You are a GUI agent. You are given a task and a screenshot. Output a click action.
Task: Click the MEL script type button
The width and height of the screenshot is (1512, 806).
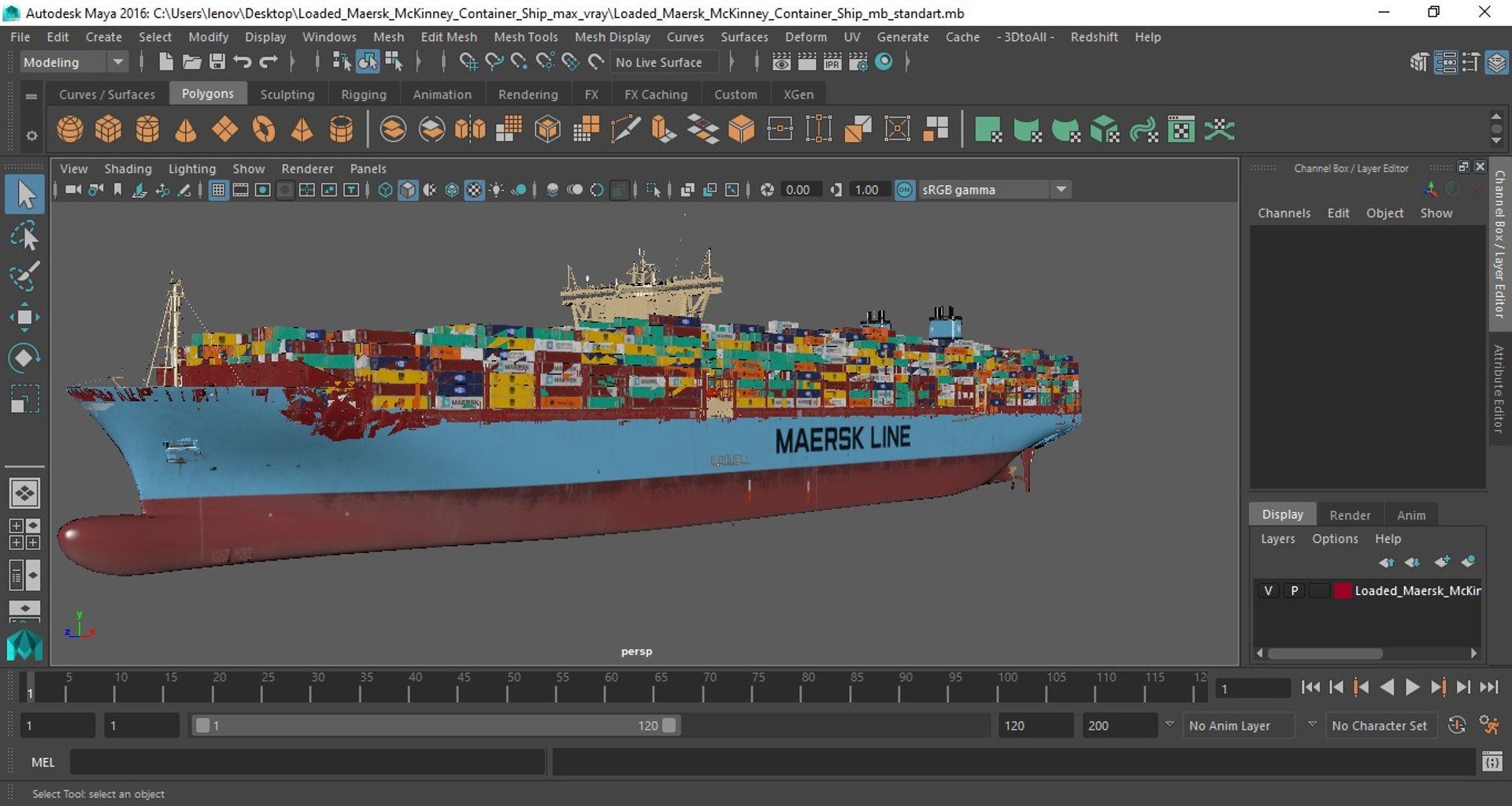pyautogui.click(x=43, y=762)
